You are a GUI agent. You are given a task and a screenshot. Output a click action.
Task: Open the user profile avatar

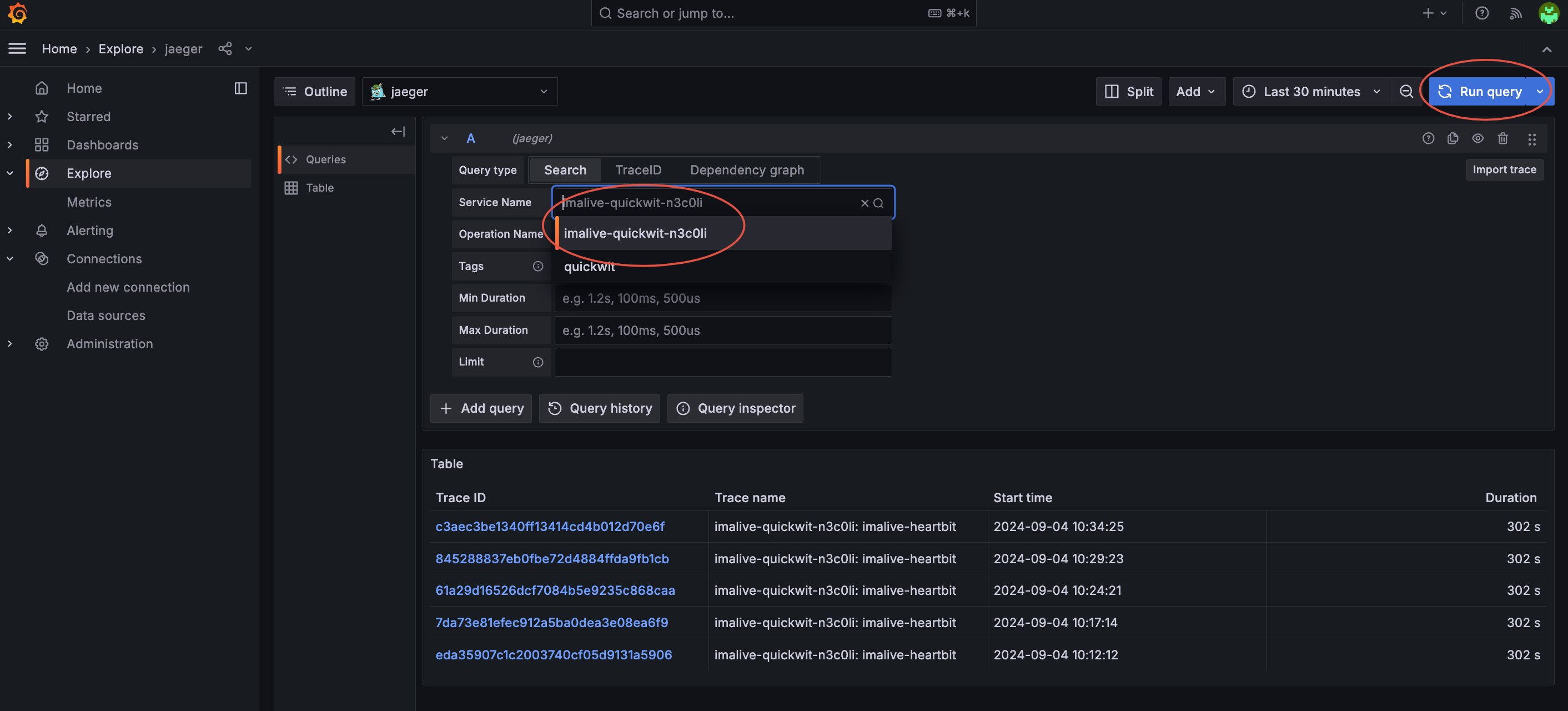pyautogui.click(x=1549, y=13)
